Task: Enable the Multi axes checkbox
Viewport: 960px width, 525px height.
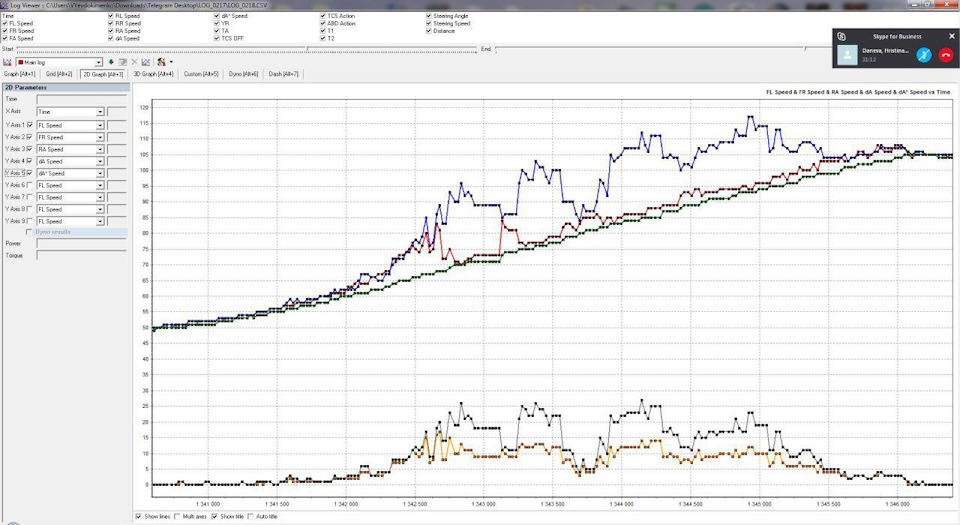Action: pyautogui.click(x=178, y=516)
